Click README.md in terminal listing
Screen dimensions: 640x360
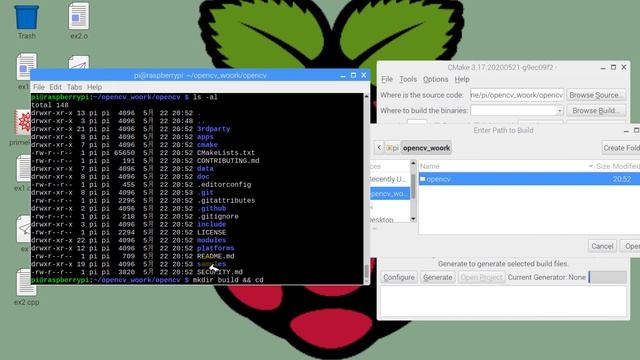[x=216, y=256]
